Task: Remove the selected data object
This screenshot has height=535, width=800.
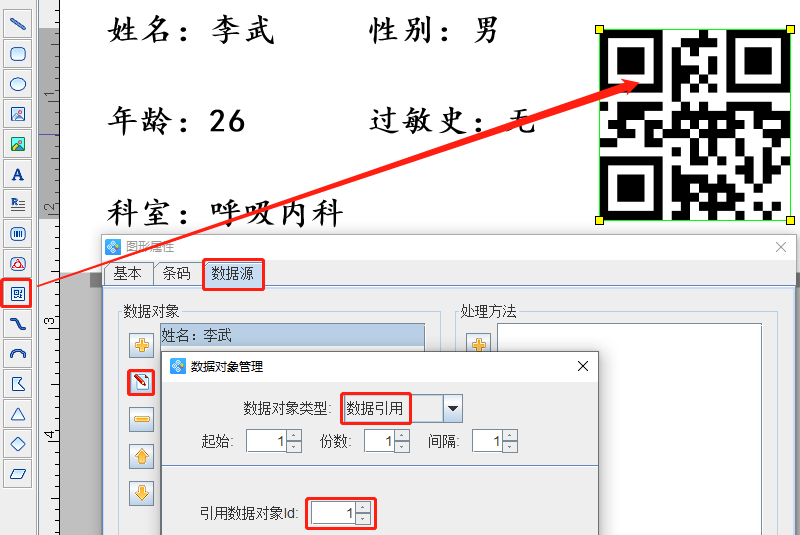Action: coord(141,419)
